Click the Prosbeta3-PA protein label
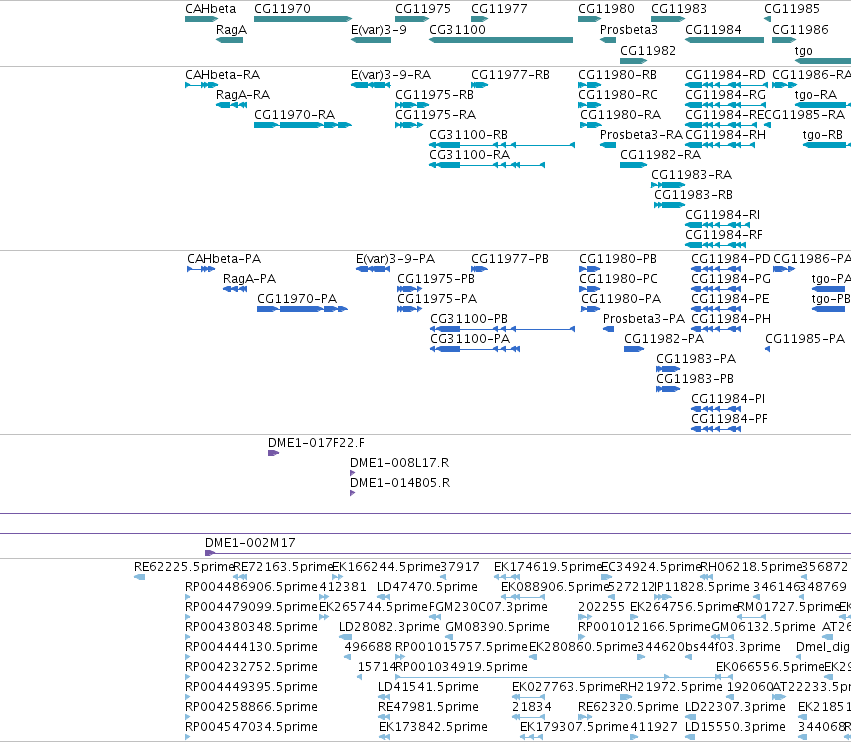 click(644, 319)
